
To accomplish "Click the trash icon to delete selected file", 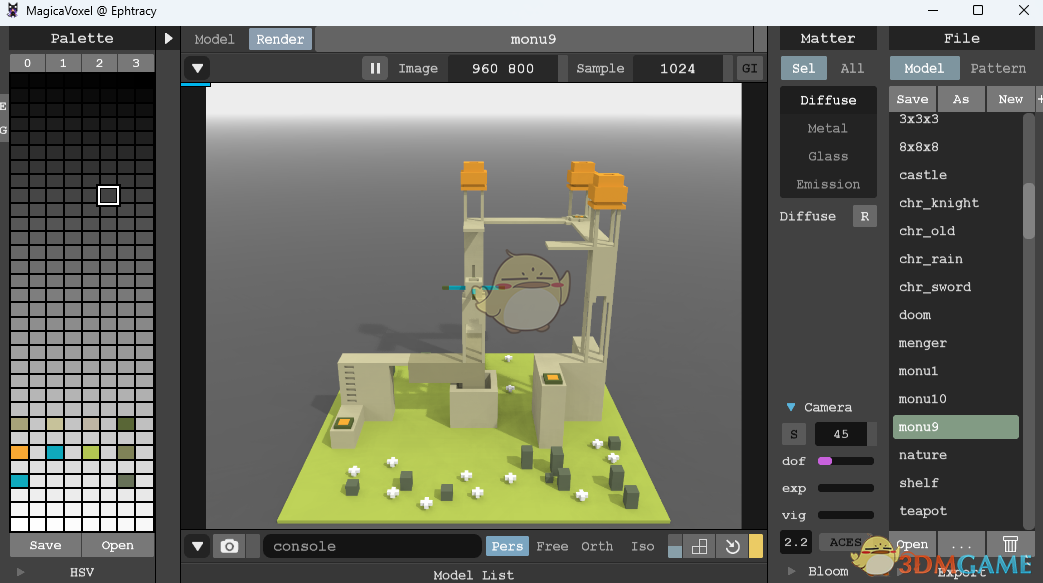I will (x=1010, y=544).
